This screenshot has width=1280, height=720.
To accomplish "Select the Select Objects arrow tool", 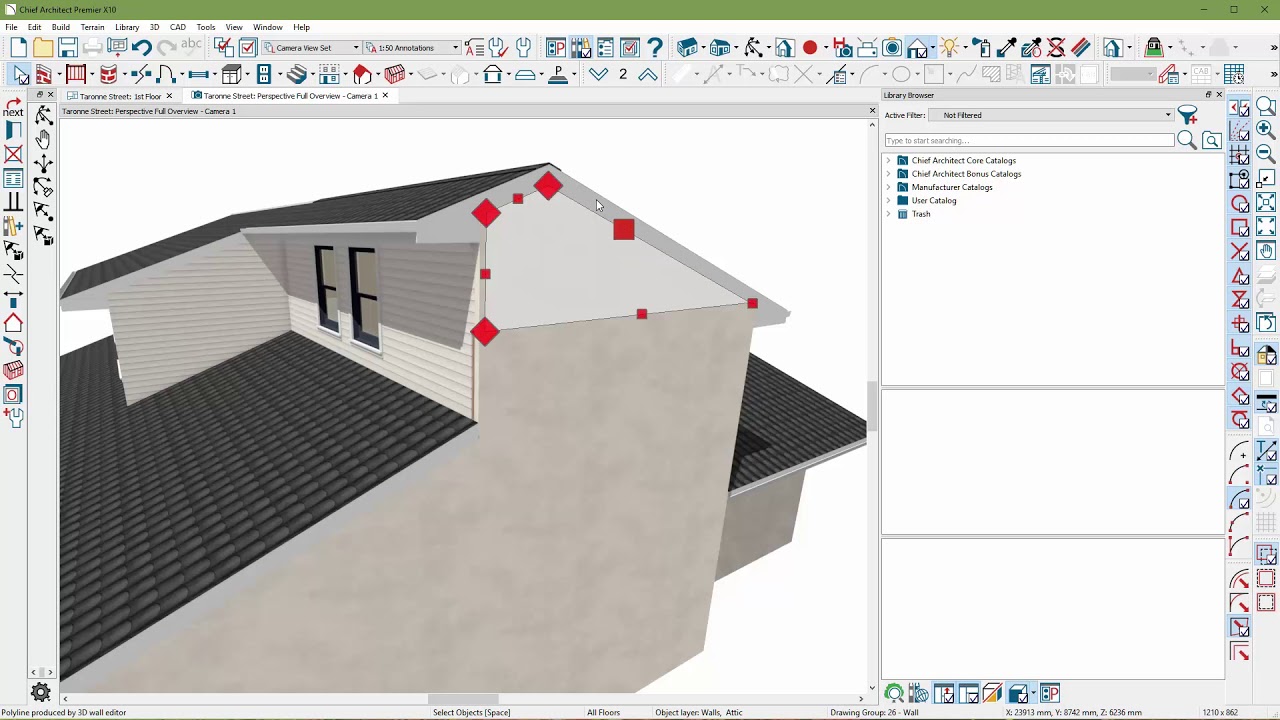I will (20, 75).
